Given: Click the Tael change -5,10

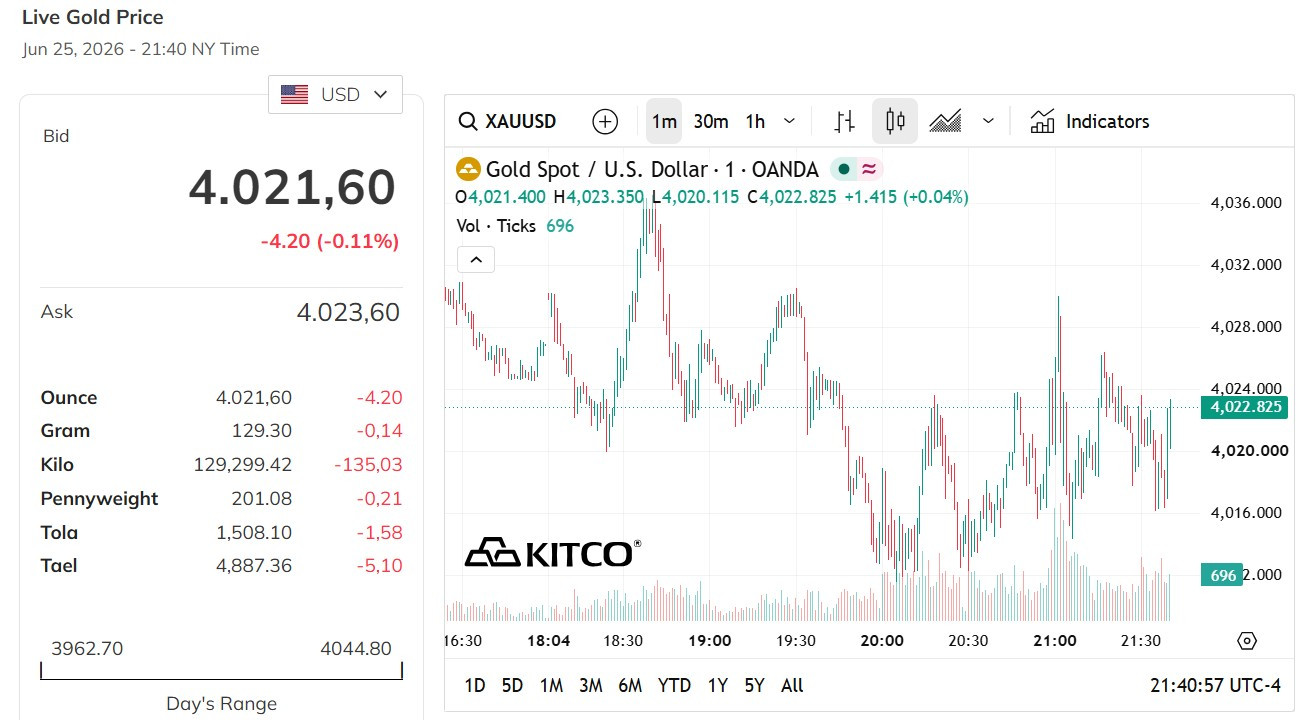Looking at the screenshot, I should (x=379, y=566).
